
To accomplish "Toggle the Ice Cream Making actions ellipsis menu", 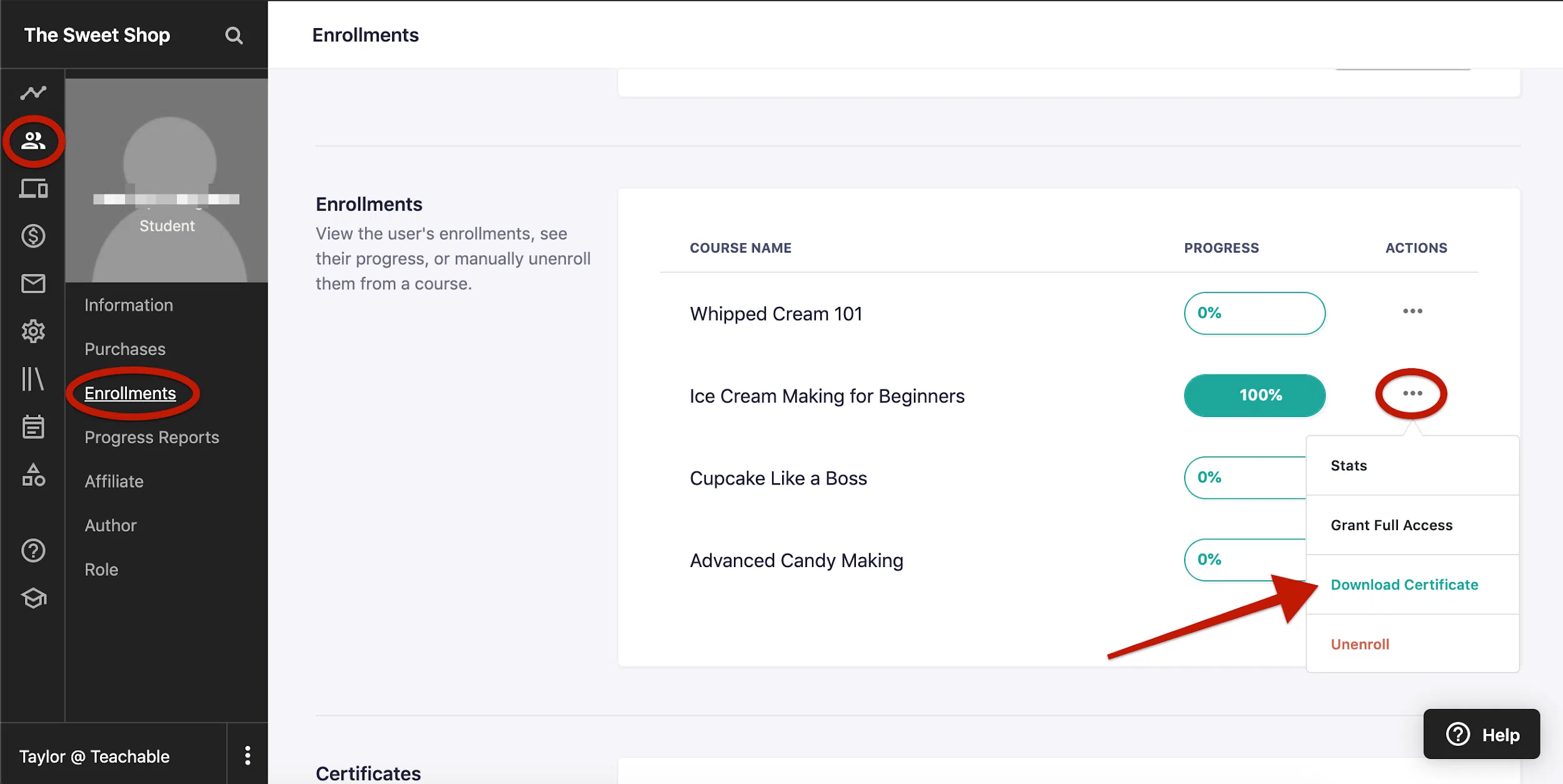I will [1412, 394].
